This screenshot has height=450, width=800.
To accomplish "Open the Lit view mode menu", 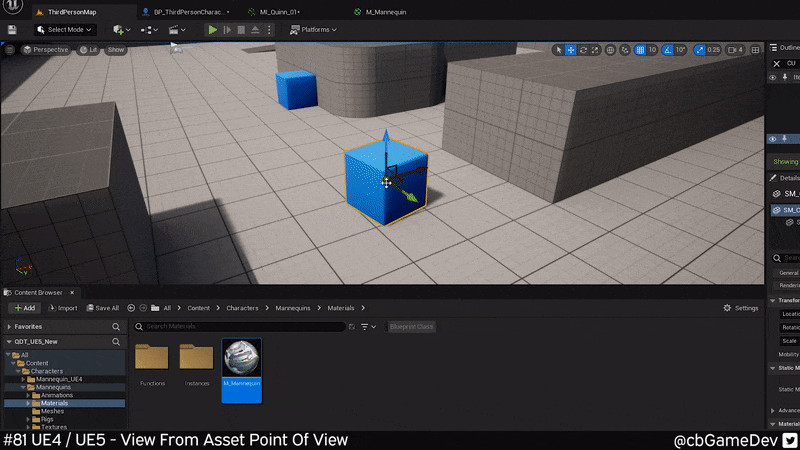I will (x=88, y=49).
